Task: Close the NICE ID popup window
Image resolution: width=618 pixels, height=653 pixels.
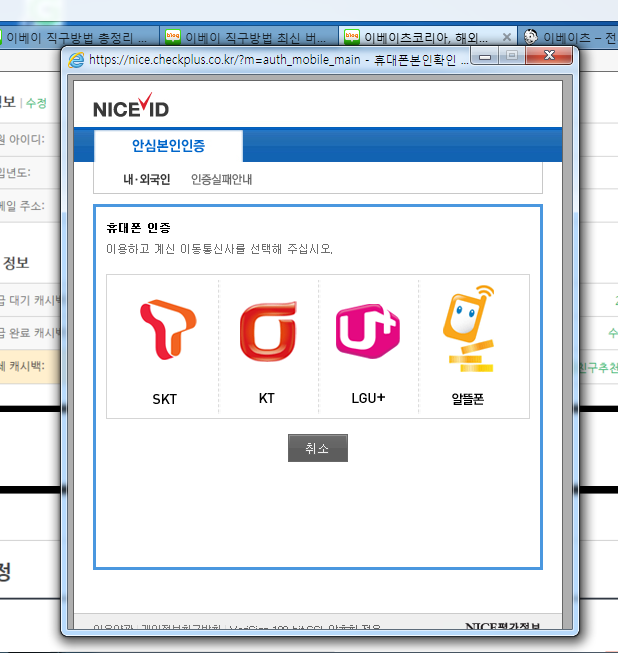Action: (x=549, y=55)
